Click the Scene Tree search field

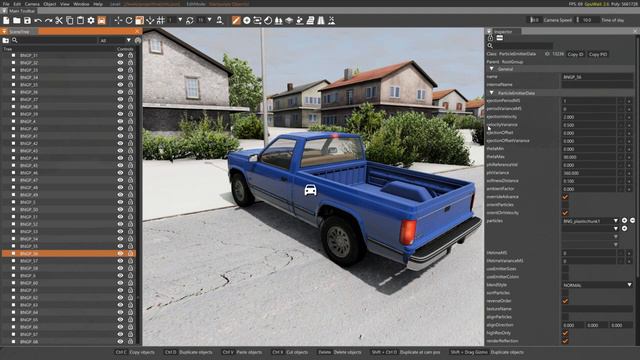click(x=57, y=40)
